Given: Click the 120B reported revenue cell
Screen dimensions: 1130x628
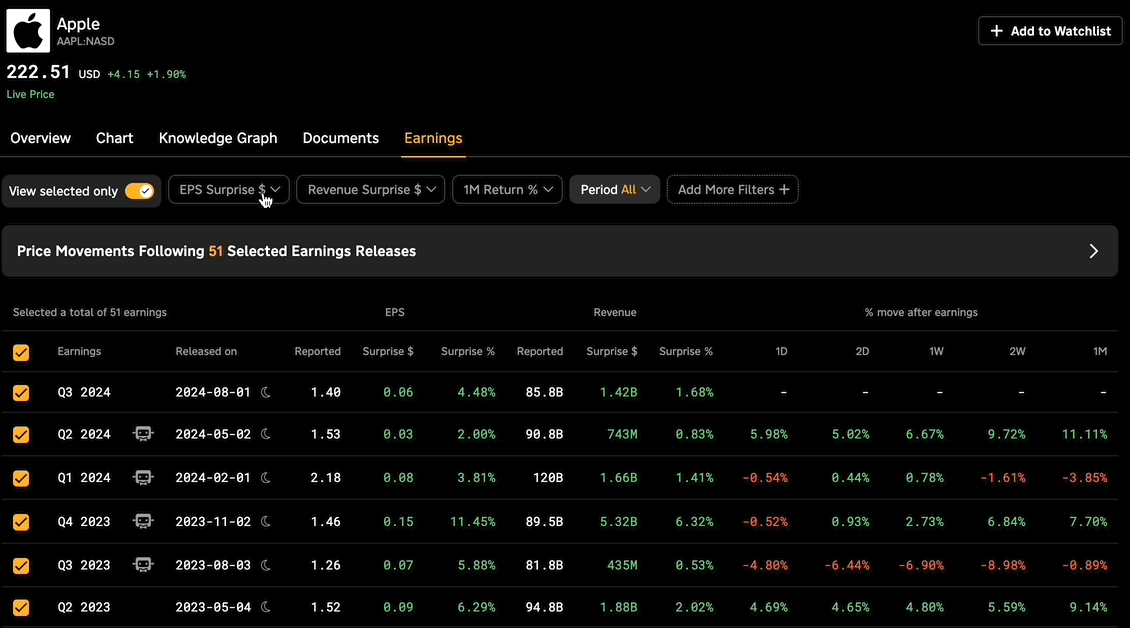Looking at the screenshot, I should pyautogui.click(x=548, y=478).
